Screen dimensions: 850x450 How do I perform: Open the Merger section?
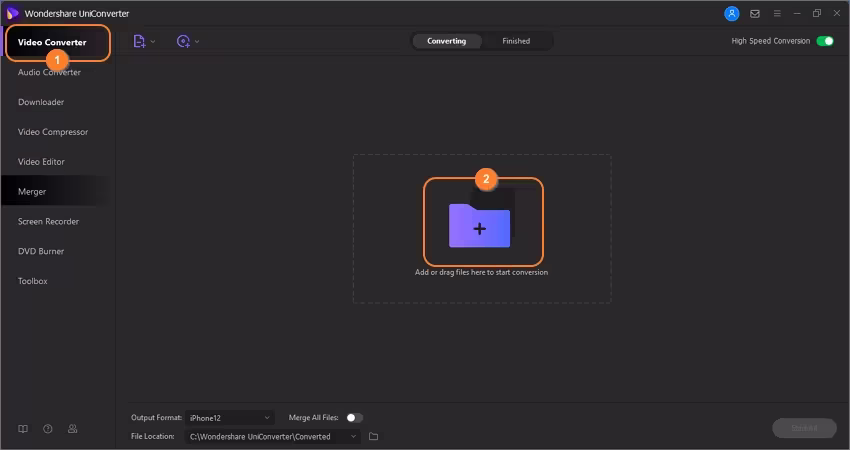(x=32, y=191)
